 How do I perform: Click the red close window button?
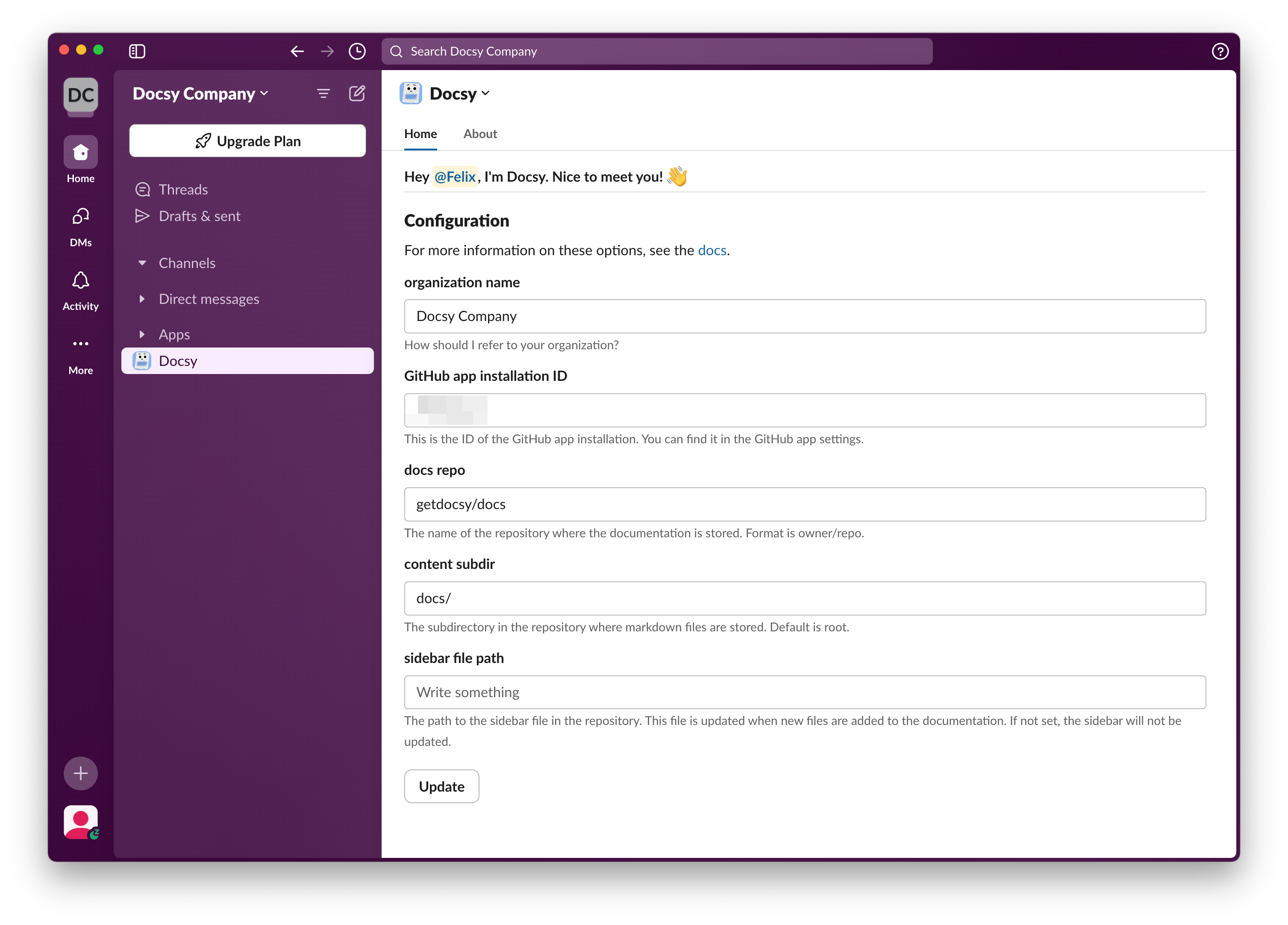click(64, 50)
